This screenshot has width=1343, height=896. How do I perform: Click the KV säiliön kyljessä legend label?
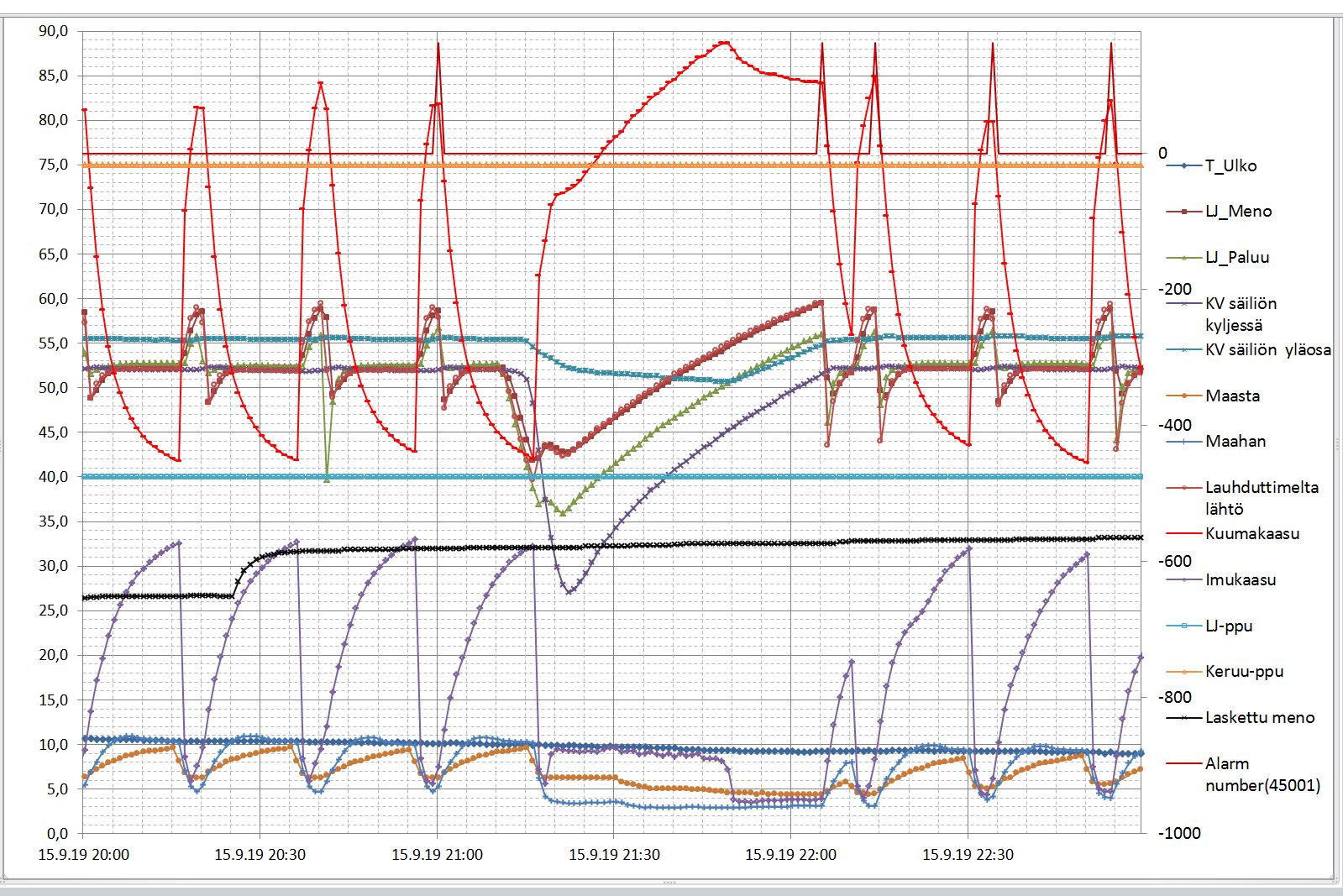(x=1241, y=314)
